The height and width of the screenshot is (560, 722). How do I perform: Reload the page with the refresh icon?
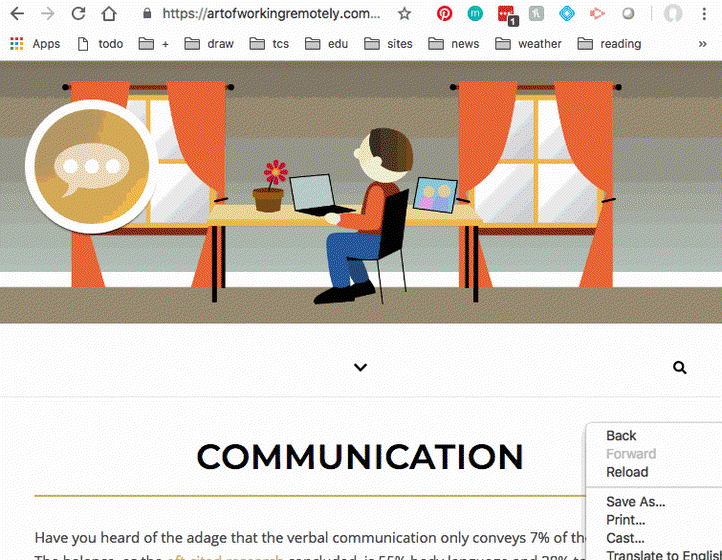(x=78, y=14)
